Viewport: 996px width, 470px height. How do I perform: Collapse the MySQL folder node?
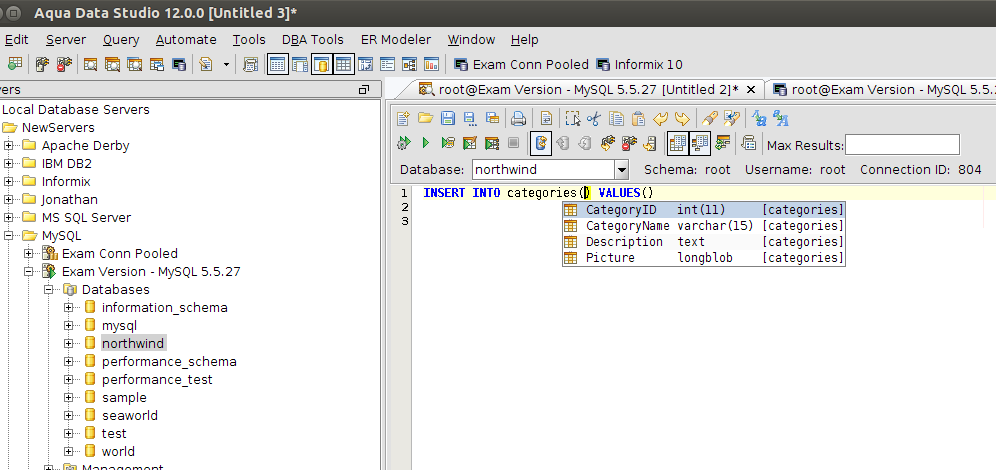pos(8,236)
